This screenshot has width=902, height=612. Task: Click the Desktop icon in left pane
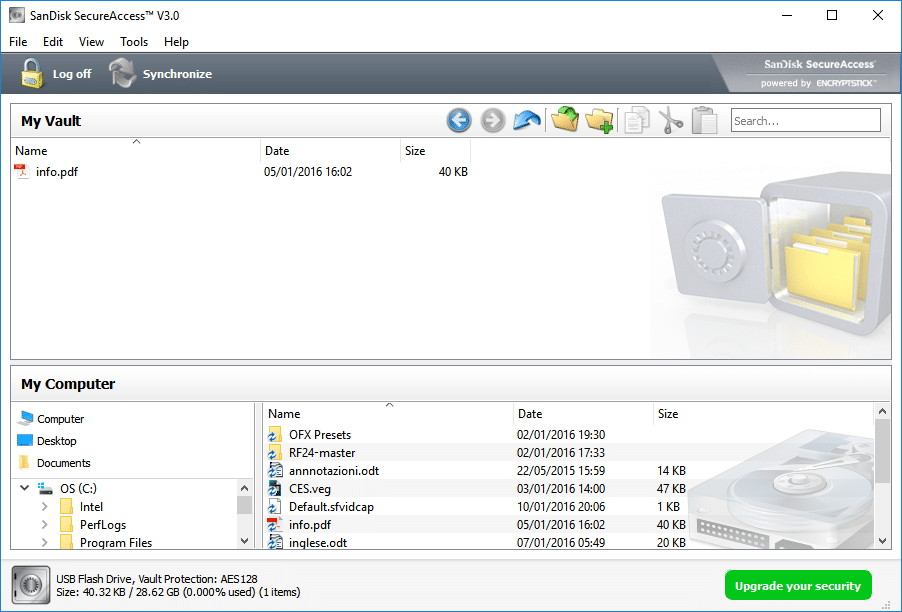click(25, 441)
